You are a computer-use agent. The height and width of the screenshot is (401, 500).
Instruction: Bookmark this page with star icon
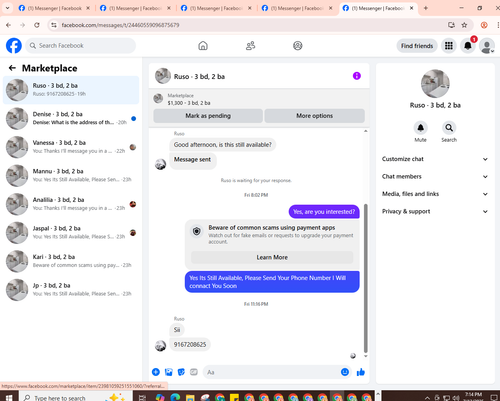coord(464,25)
